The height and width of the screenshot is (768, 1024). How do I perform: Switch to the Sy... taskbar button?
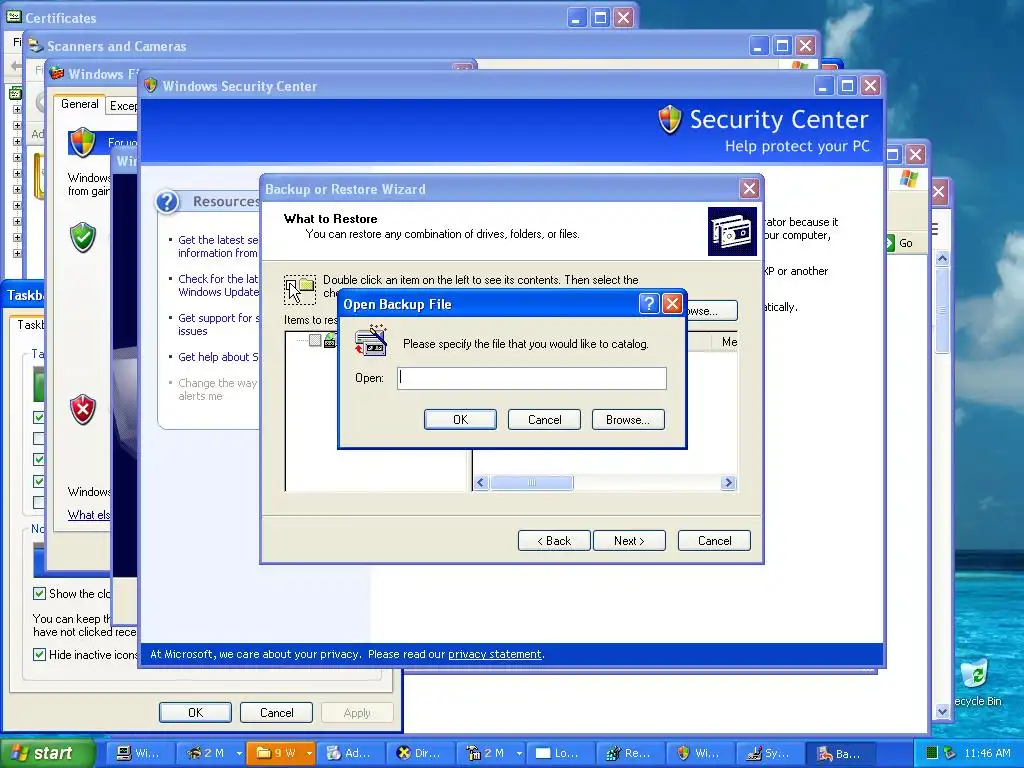coord(769,753)
